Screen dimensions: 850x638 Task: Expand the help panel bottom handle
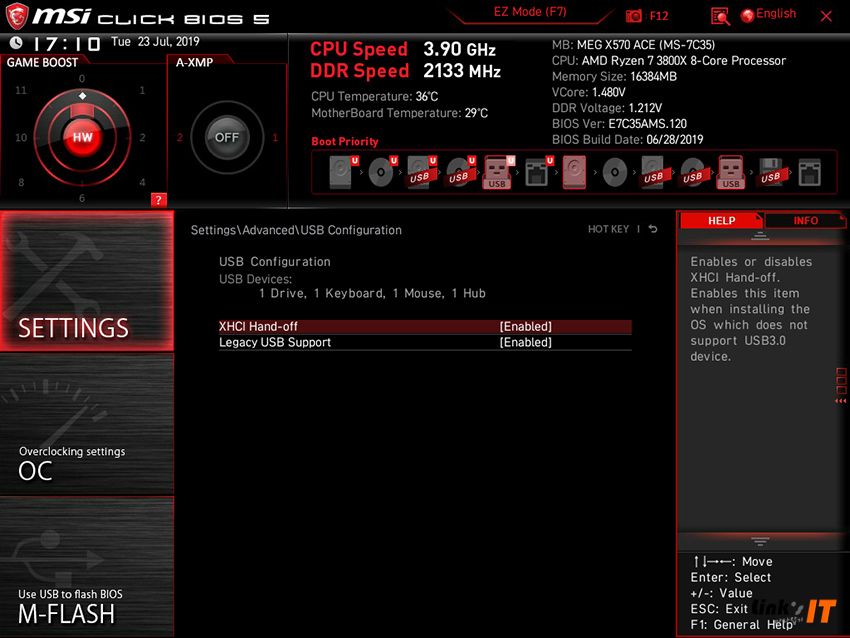760,542
